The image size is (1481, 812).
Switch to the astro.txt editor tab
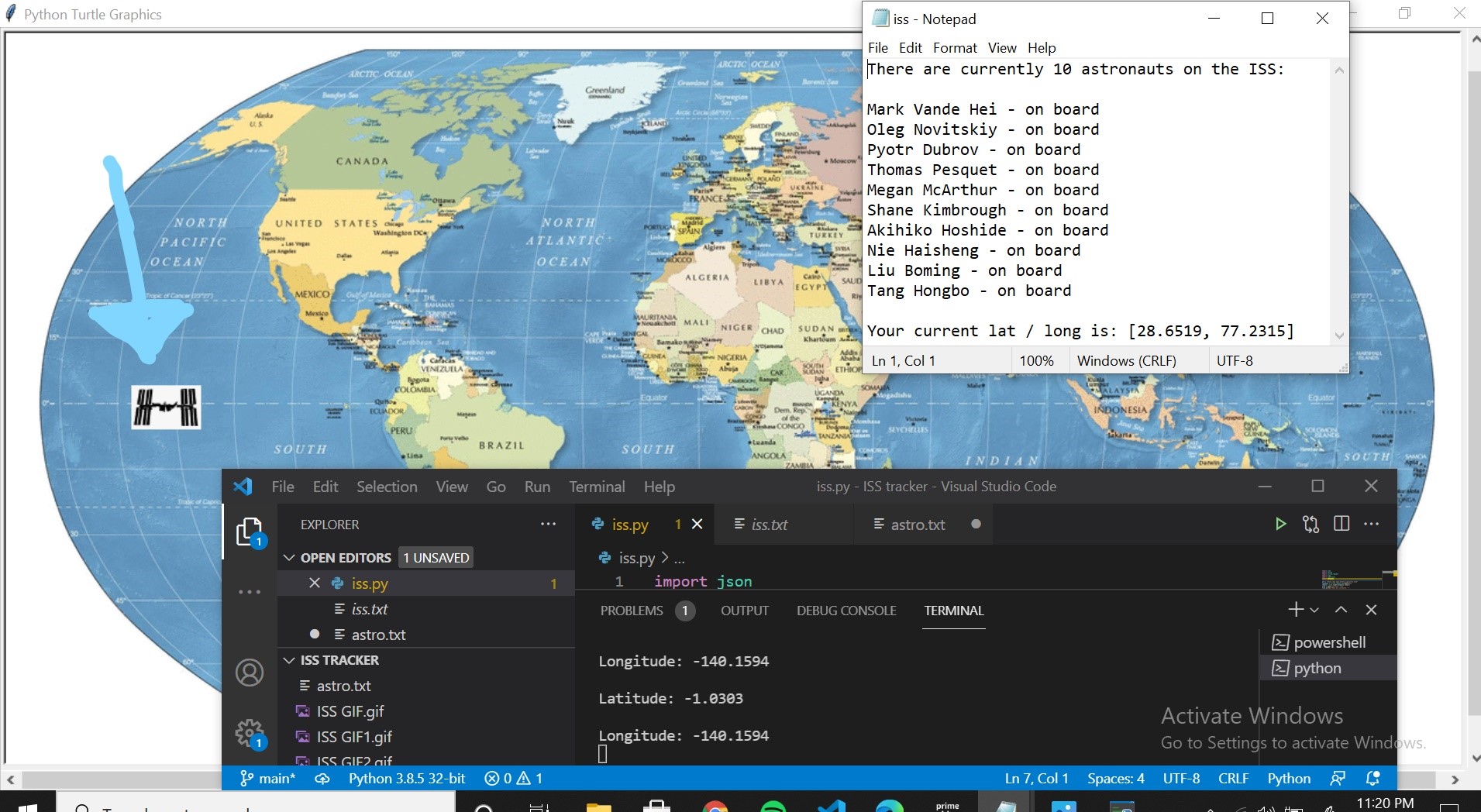(923, 525)
